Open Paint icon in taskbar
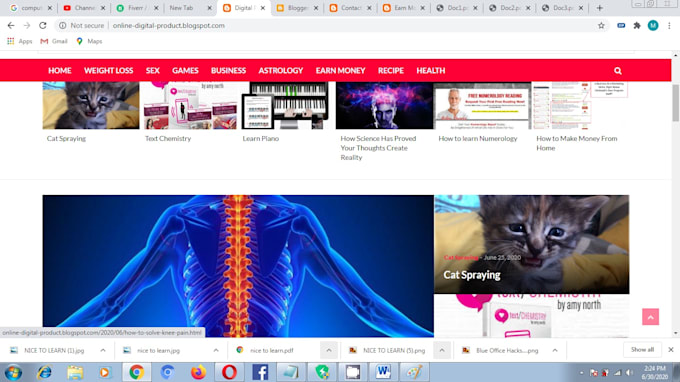Viewport: 680px width, 382px height. pos(414,372)
